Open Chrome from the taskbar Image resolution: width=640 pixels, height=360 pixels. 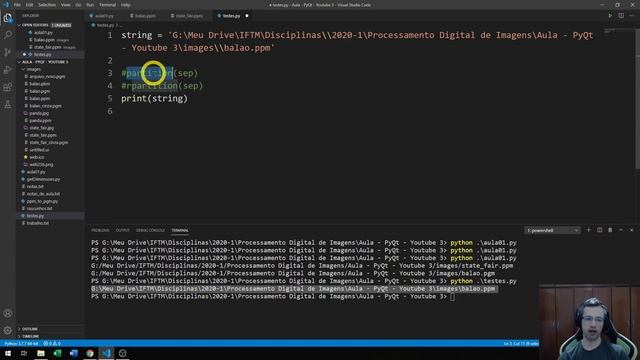pos(90,353)
